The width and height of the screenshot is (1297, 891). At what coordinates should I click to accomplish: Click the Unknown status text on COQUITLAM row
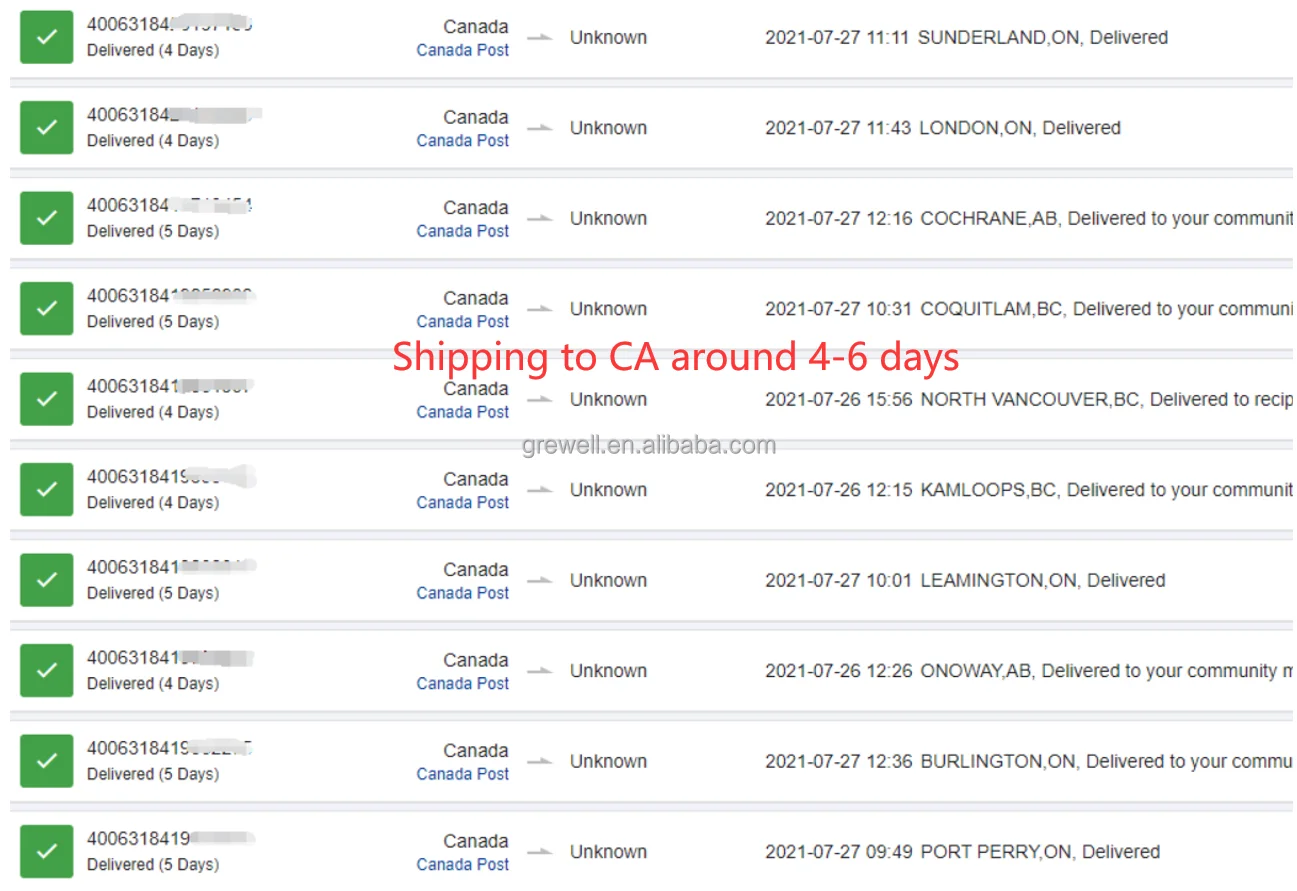pos(608,308)
